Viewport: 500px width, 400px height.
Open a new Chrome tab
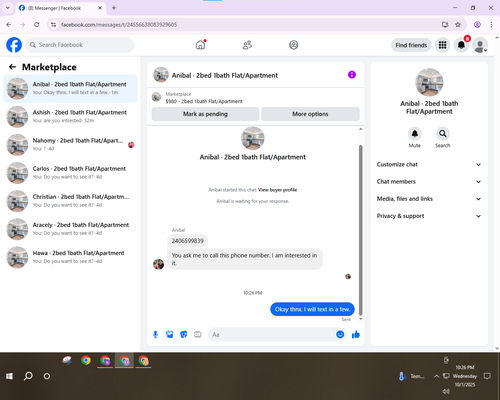pyautogui.click(x=114, y=8)
